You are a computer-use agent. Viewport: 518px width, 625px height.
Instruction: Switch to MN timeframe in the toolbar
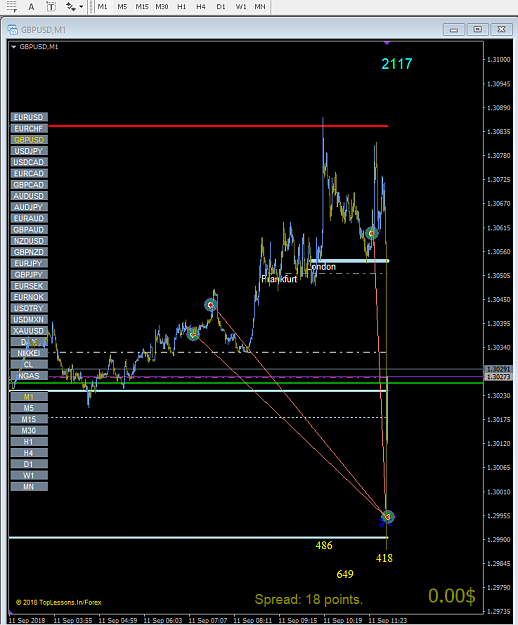click(x=260, y=7)
